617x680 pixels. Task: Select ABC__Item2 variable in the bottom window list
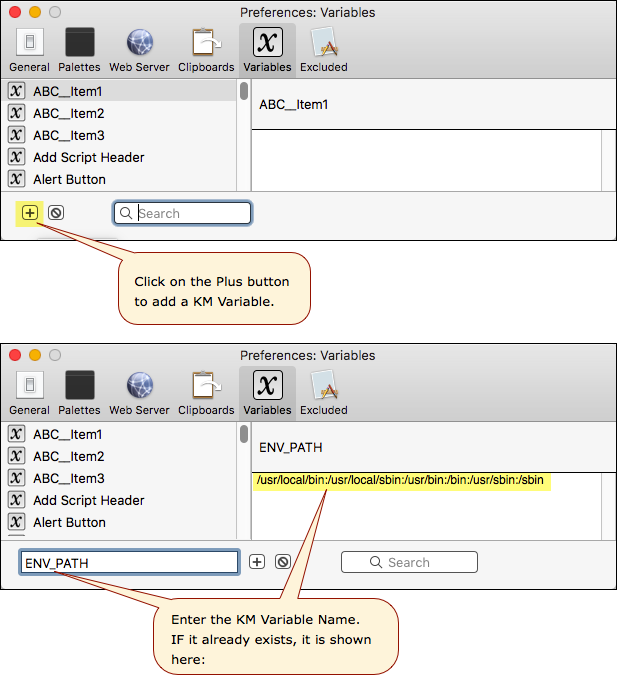pos(119,456)
